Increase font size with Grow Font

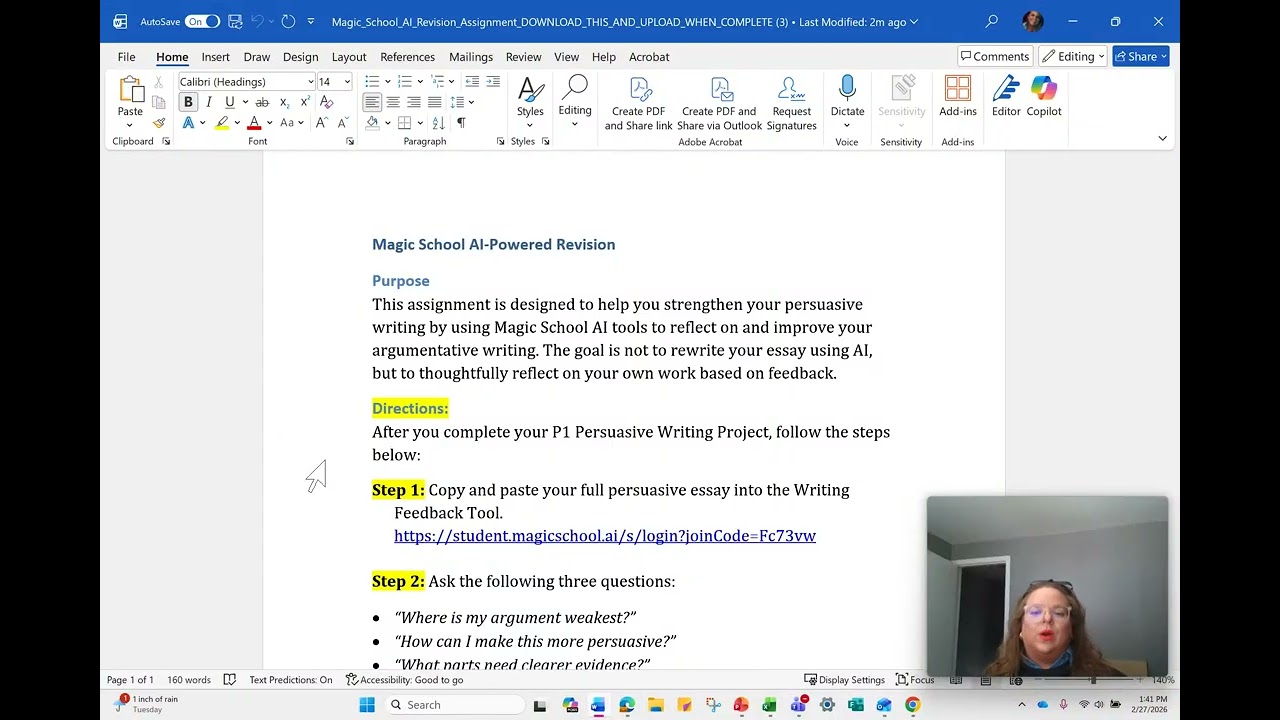click(x=321, y=123)
